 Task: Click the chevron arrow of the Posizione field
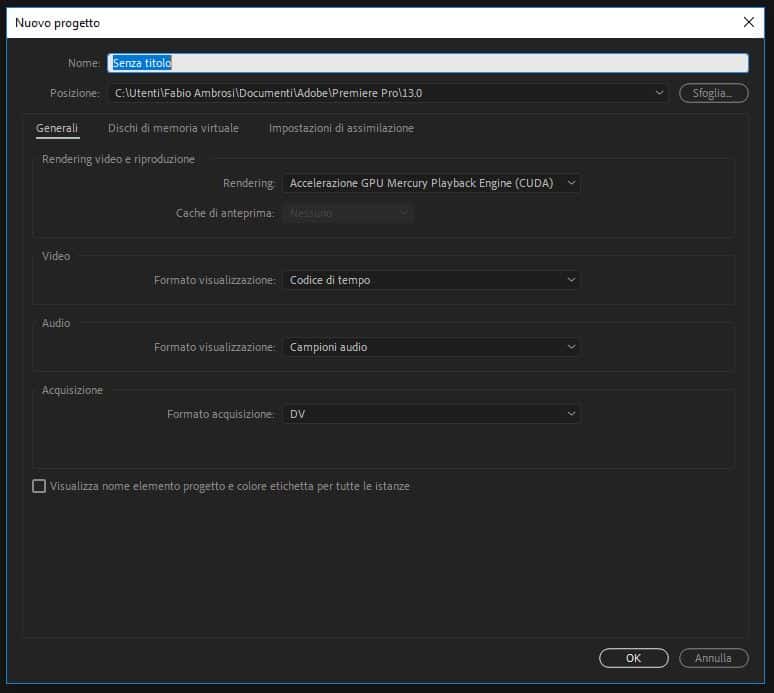click(659, 93)
